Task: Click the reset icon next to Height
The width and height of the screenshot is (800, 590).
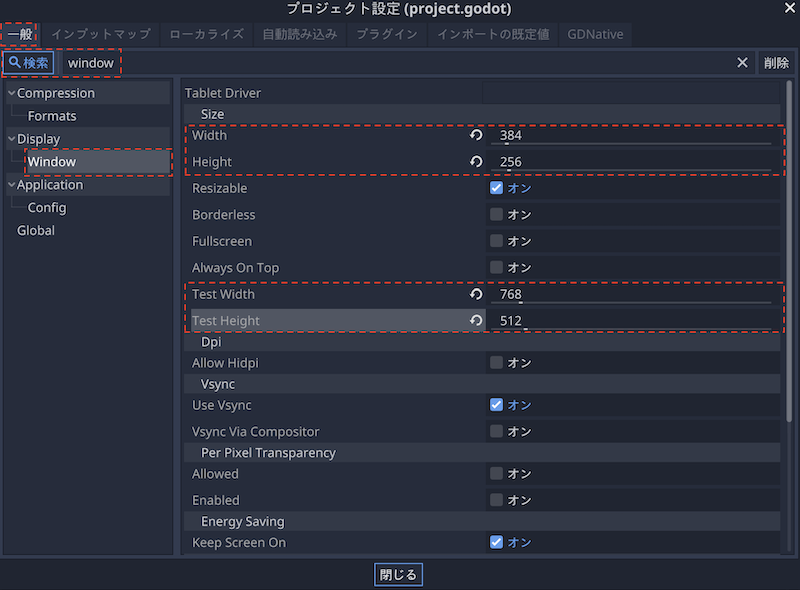Action: pyautogui.click(x=476, y=162)
